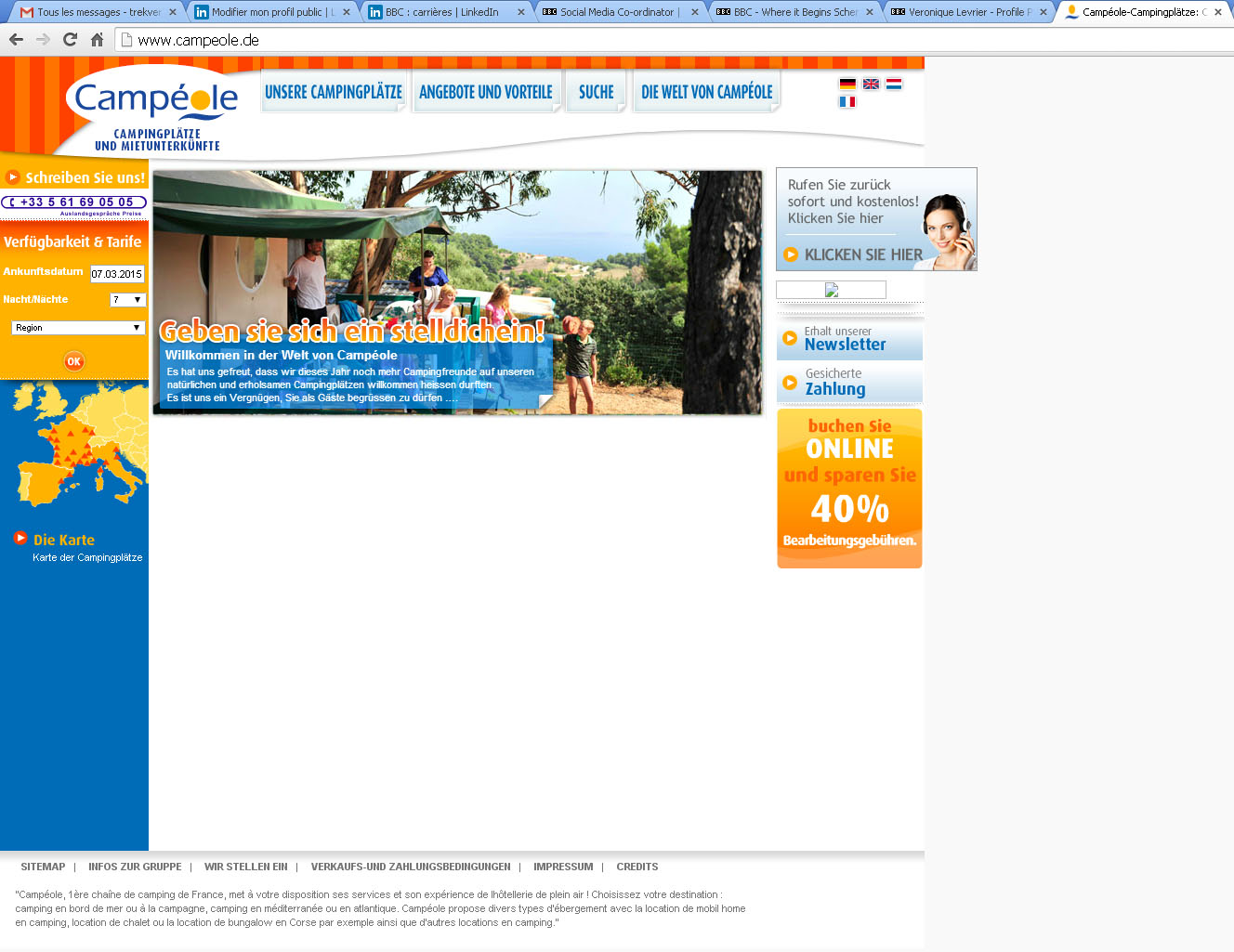Open WIR STELLEN EIN footer link
Screen dimensions: 1234x952
pyautogui.click(x=246, y=867)
